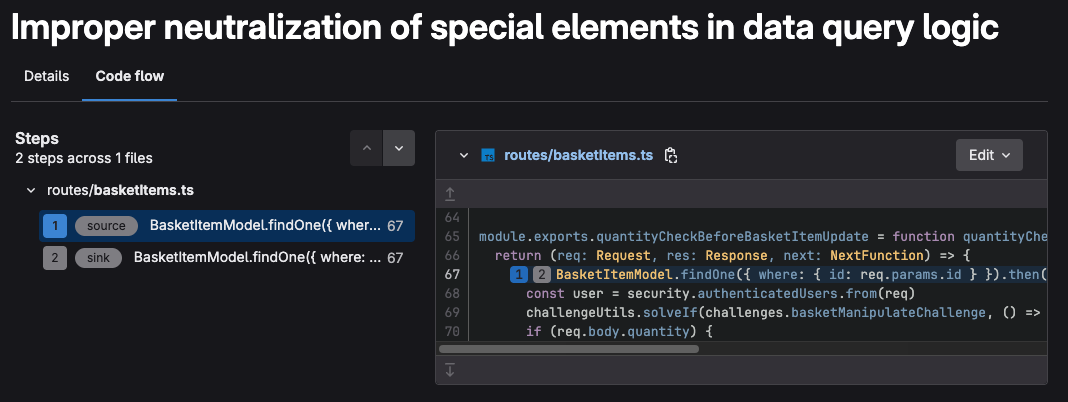Copy the routes/basketItems.ts file path
This screenshot has height=402, width=1068.
coord(671,155)
